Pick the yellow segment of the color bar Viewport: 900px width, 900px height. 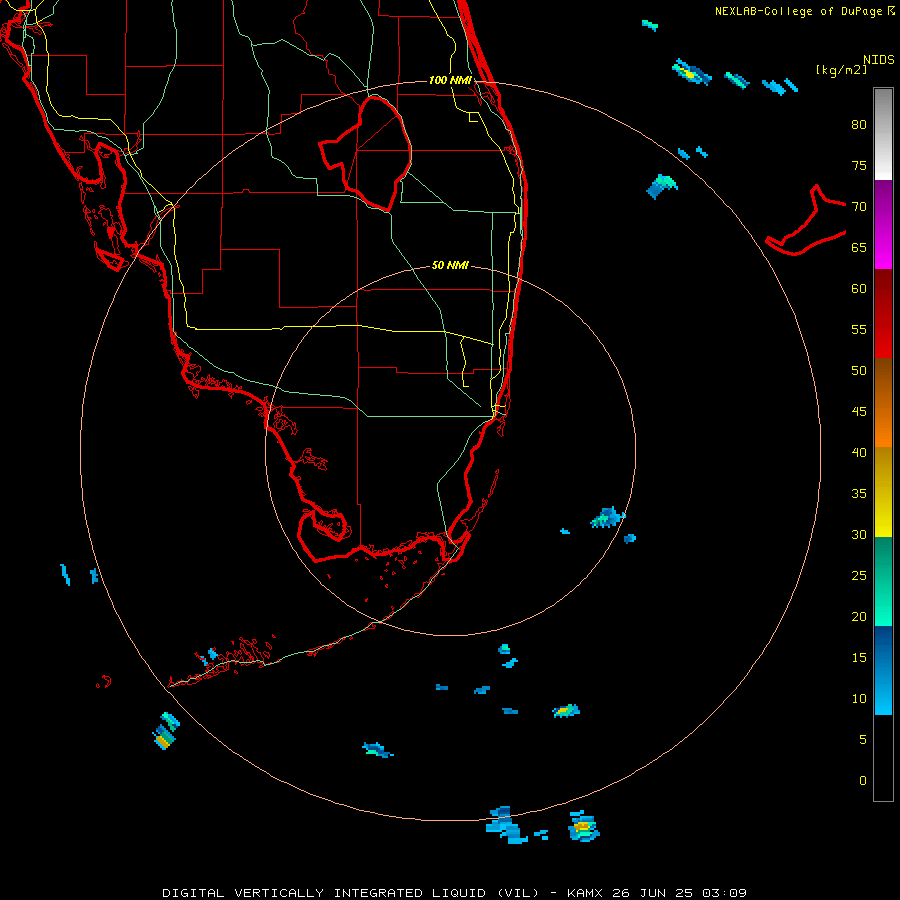(883, 492)
